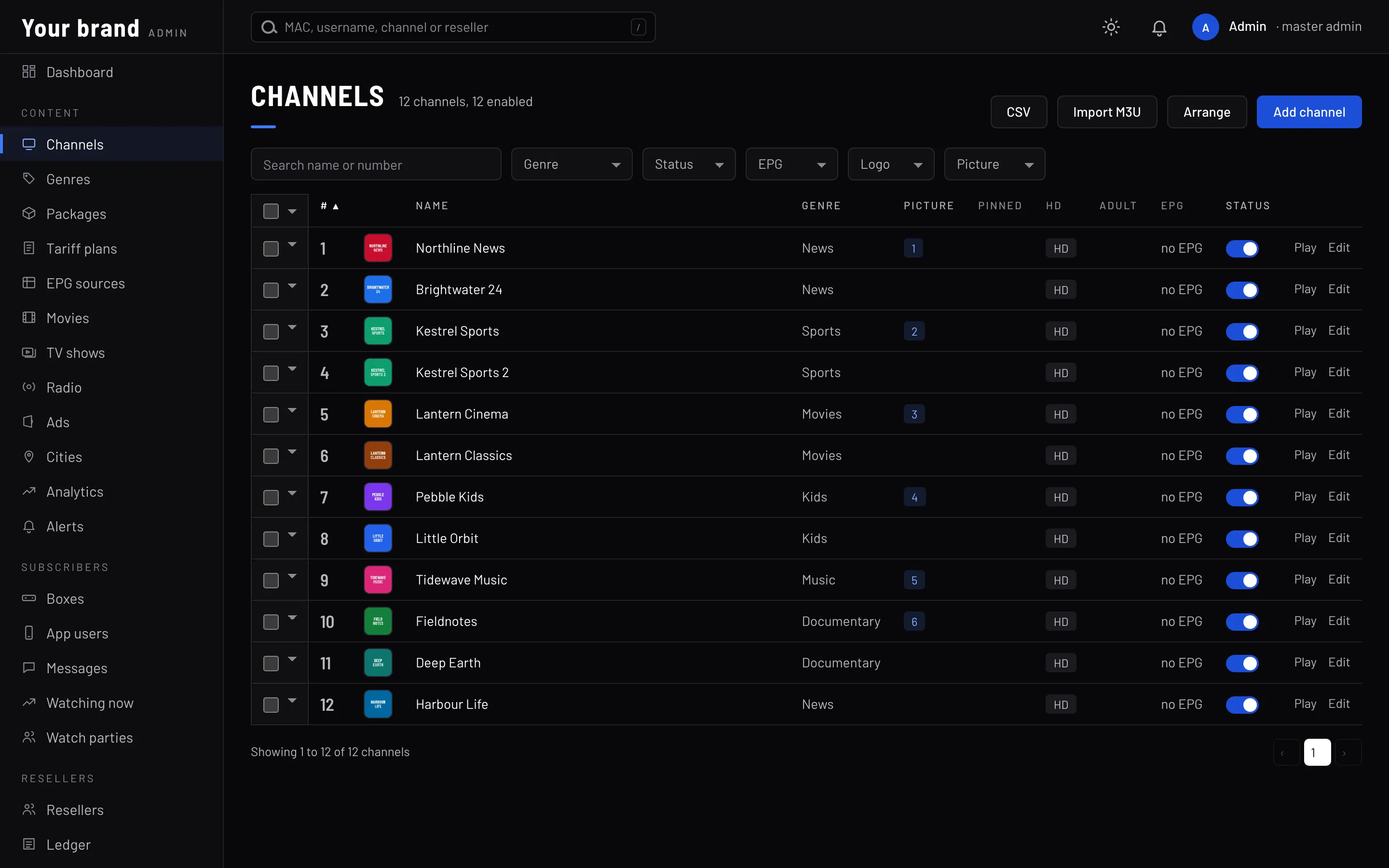Check the Pebble Kids row checkbox
This screenshot has width=1389, height=868.
coord(271,497)
